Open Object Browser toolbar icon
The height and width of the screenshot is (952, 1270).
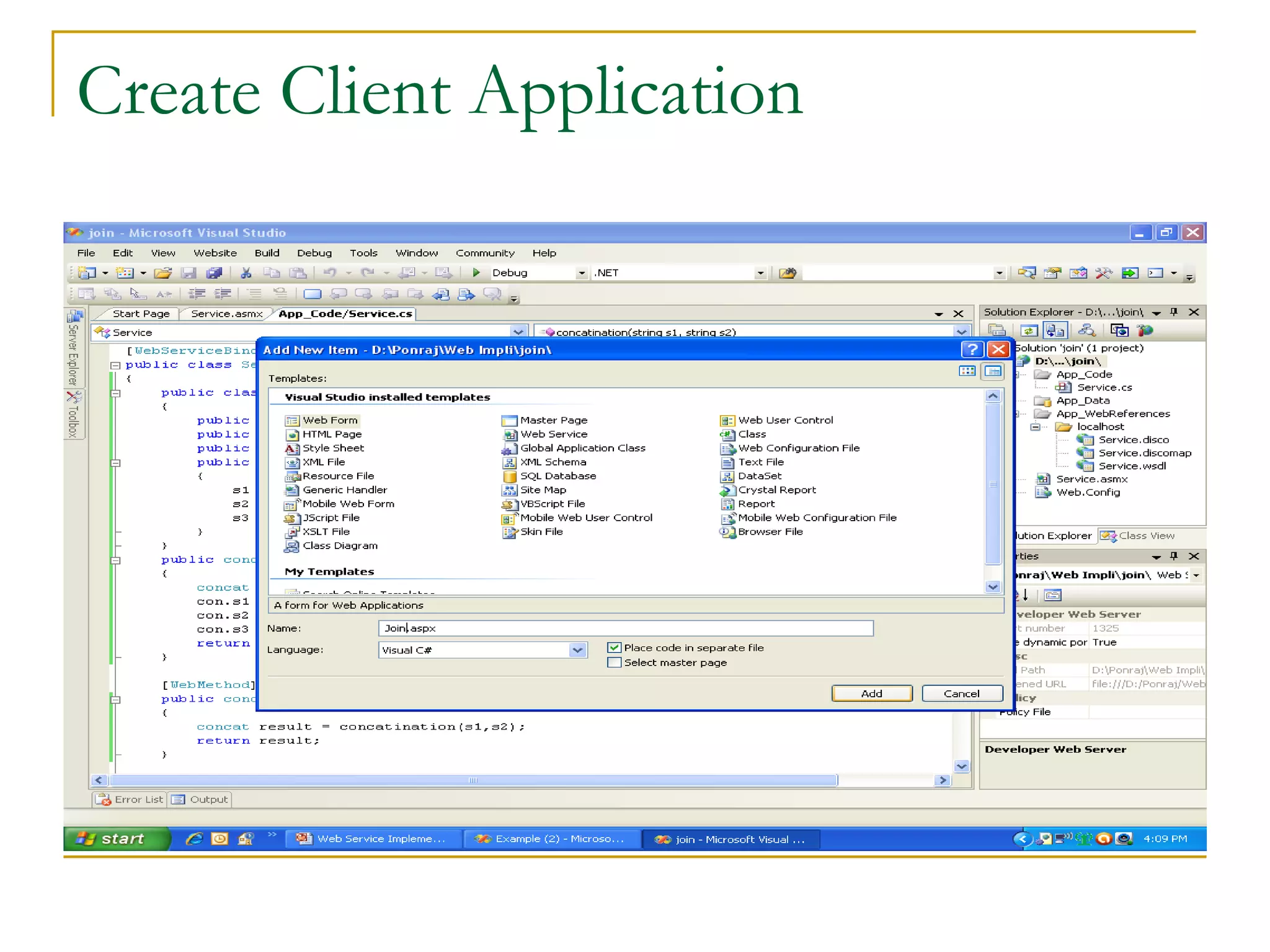pyautogui.click(x=1078, y=273)
